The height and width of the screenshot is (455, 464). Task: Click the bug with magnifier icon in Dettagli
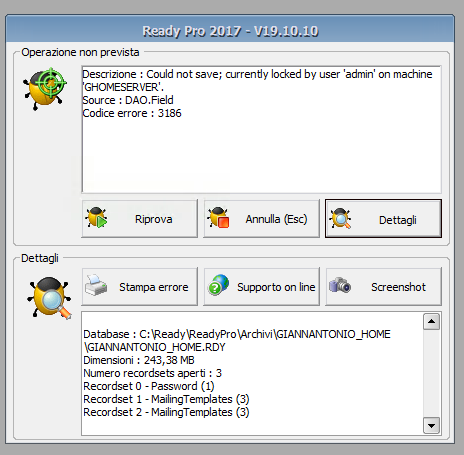point(49,297)
